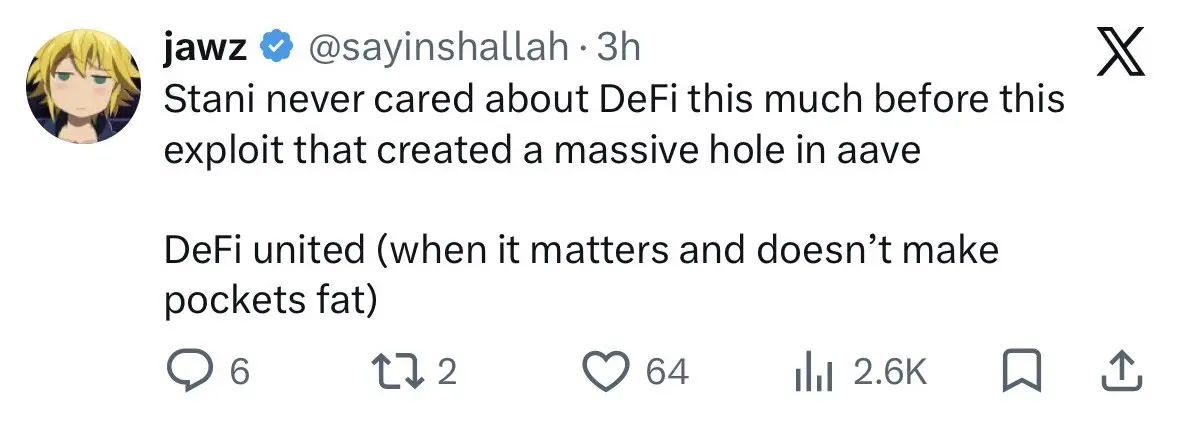
Task: Click the "pockets fat)" text line
Action: pos(268,300)
